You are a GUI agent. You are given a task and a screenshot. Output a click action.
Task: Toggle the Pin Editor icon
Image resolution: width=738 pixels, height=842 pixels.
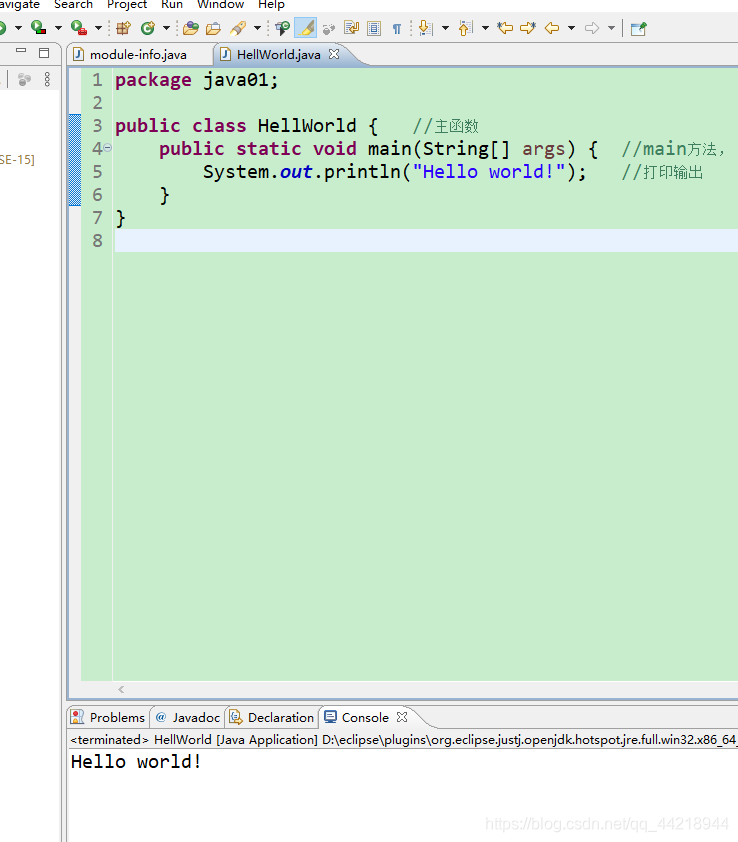638,28
